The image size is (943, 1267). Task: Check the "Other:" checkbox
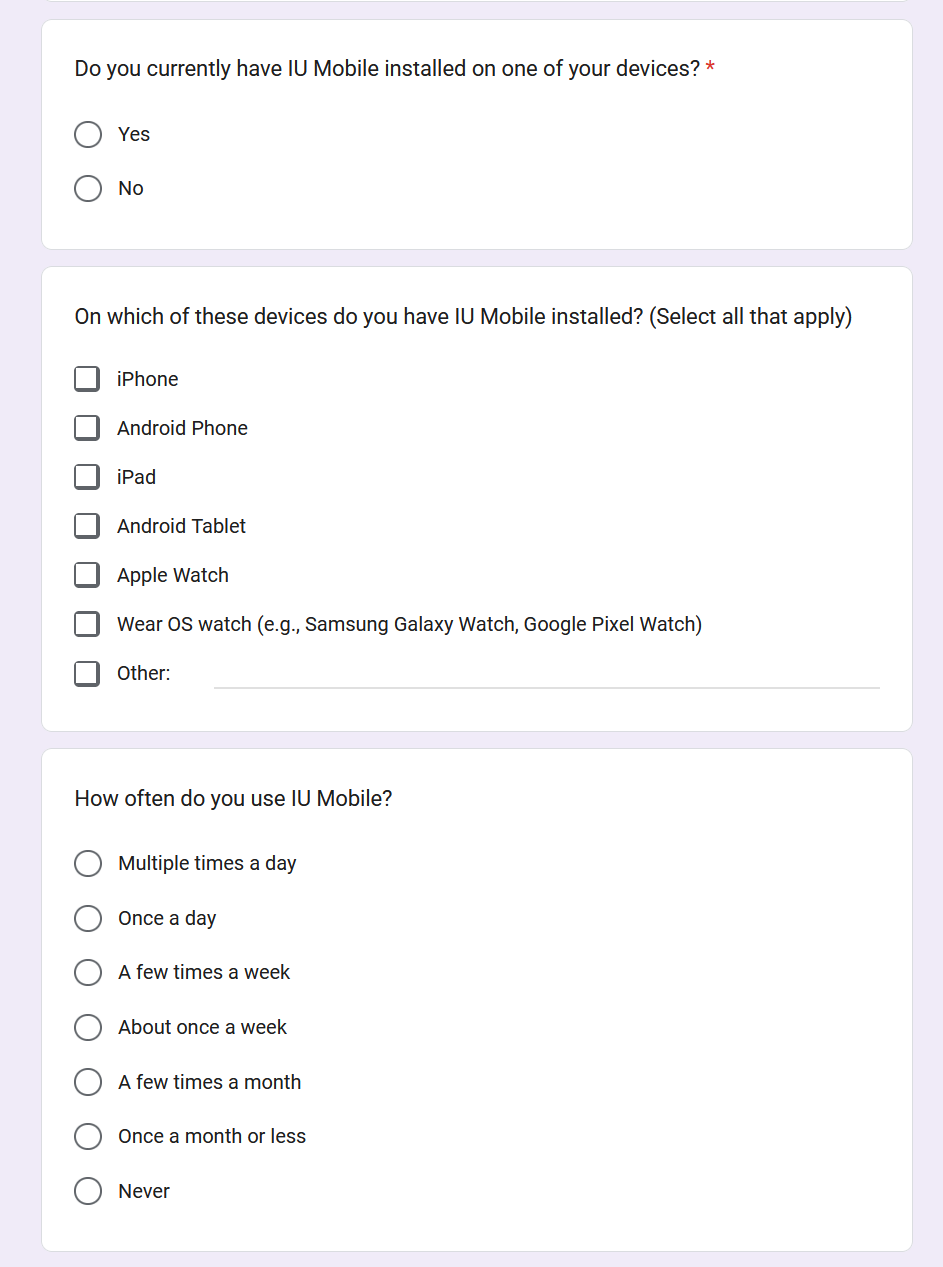tap(87, 673)
